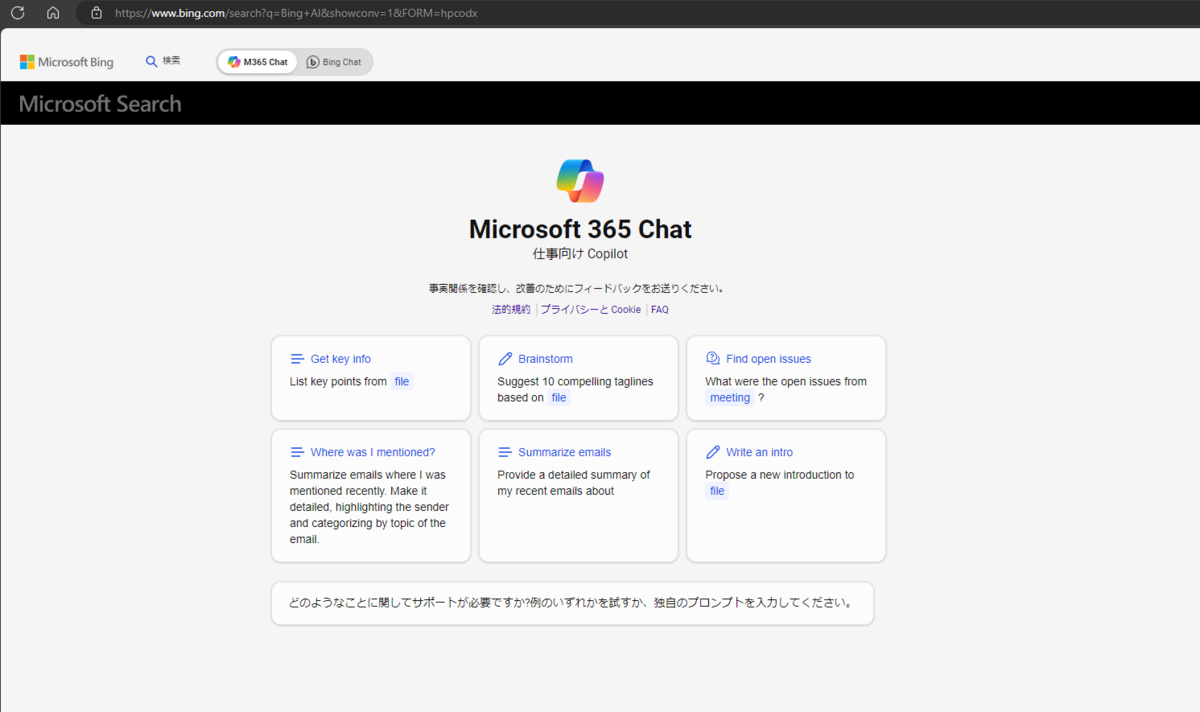Click the file chip in Get key info
Viewport: 1200px width, 712px height.
point(402,381)
